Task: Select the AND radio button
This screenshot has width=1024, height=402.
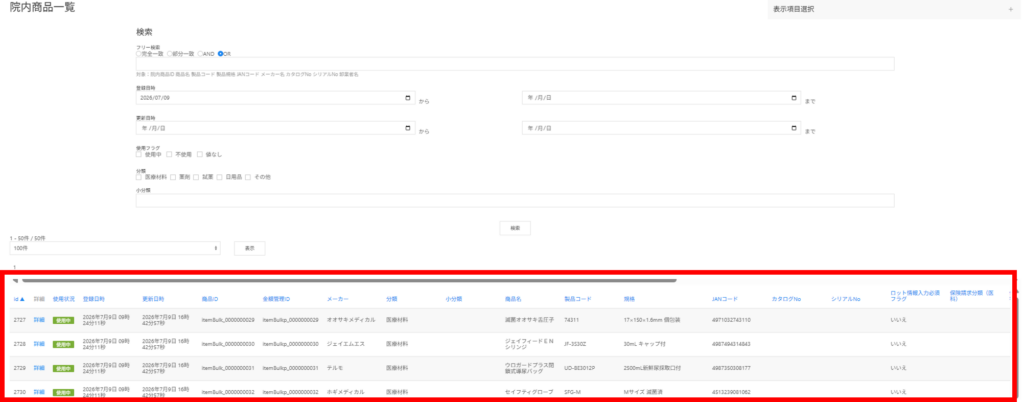Action: (200, 54)
